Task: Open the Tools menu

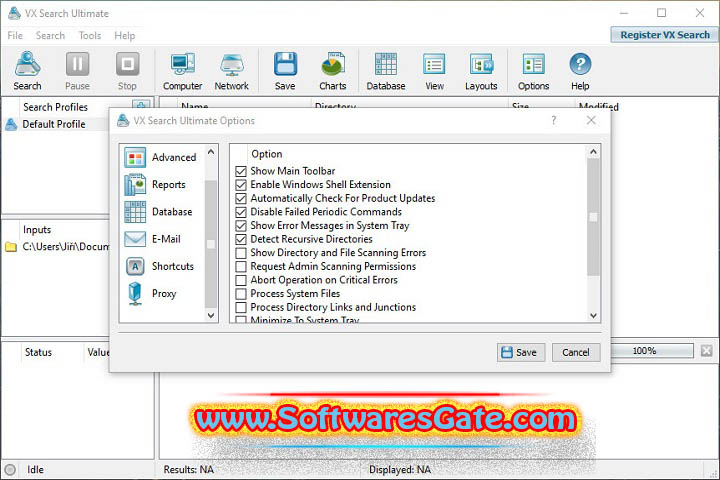Action: 90,35
